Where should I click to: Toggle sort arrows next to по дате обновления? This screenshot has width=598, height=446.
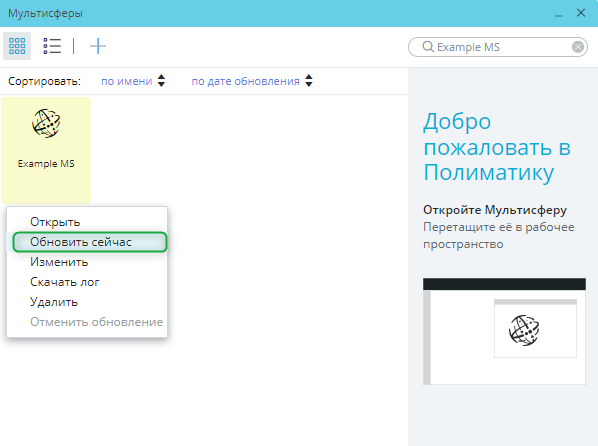309,81
